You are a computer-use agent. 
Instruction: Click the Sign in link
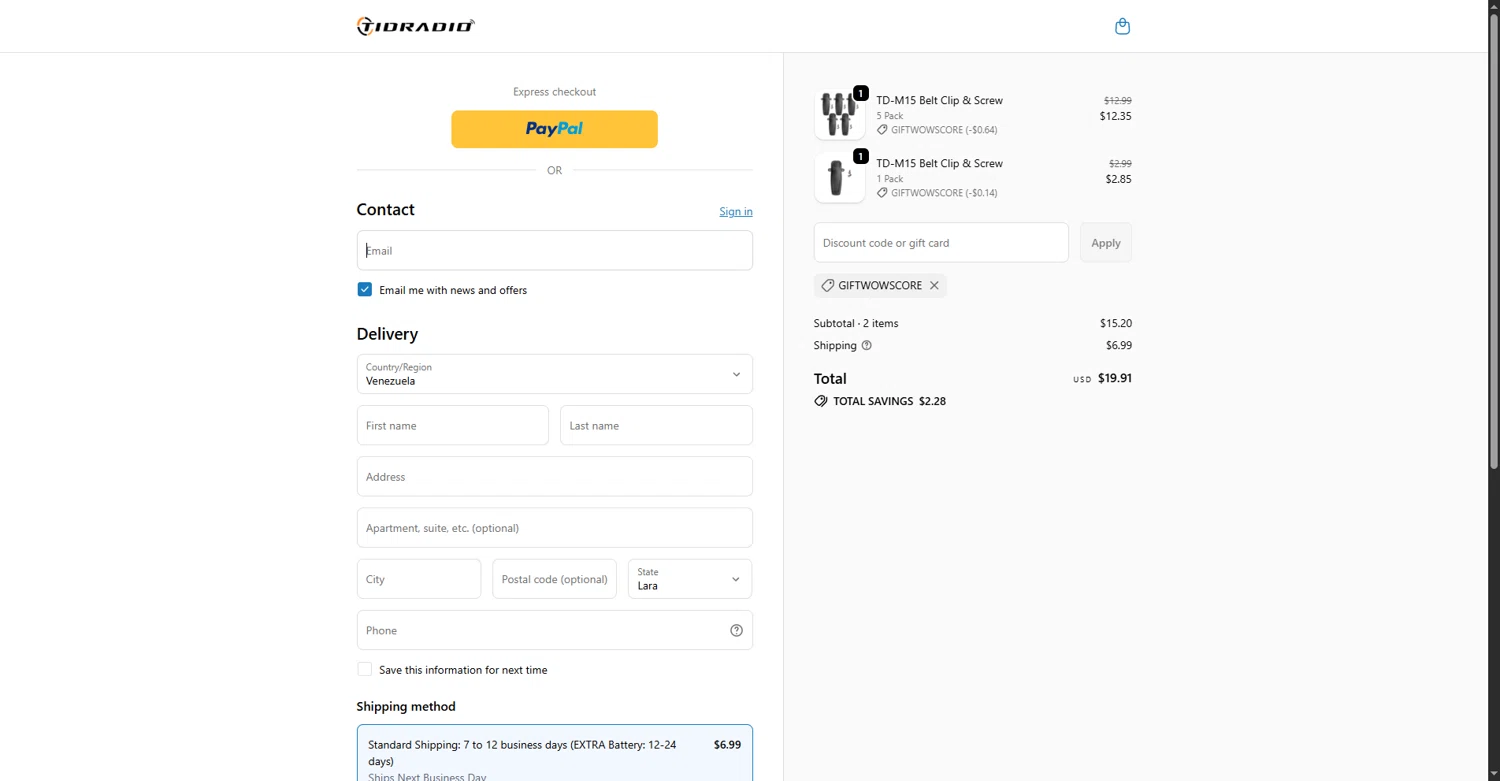735,212
